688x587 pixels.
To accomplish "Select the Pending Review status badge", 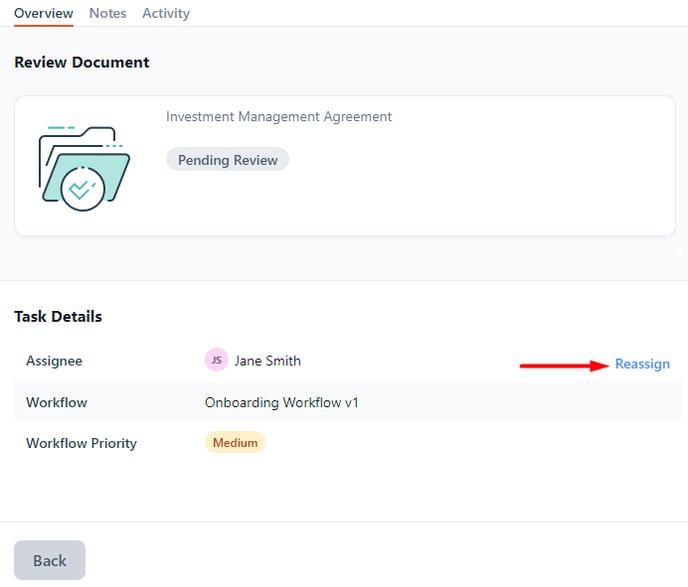I will coord(227,160).
